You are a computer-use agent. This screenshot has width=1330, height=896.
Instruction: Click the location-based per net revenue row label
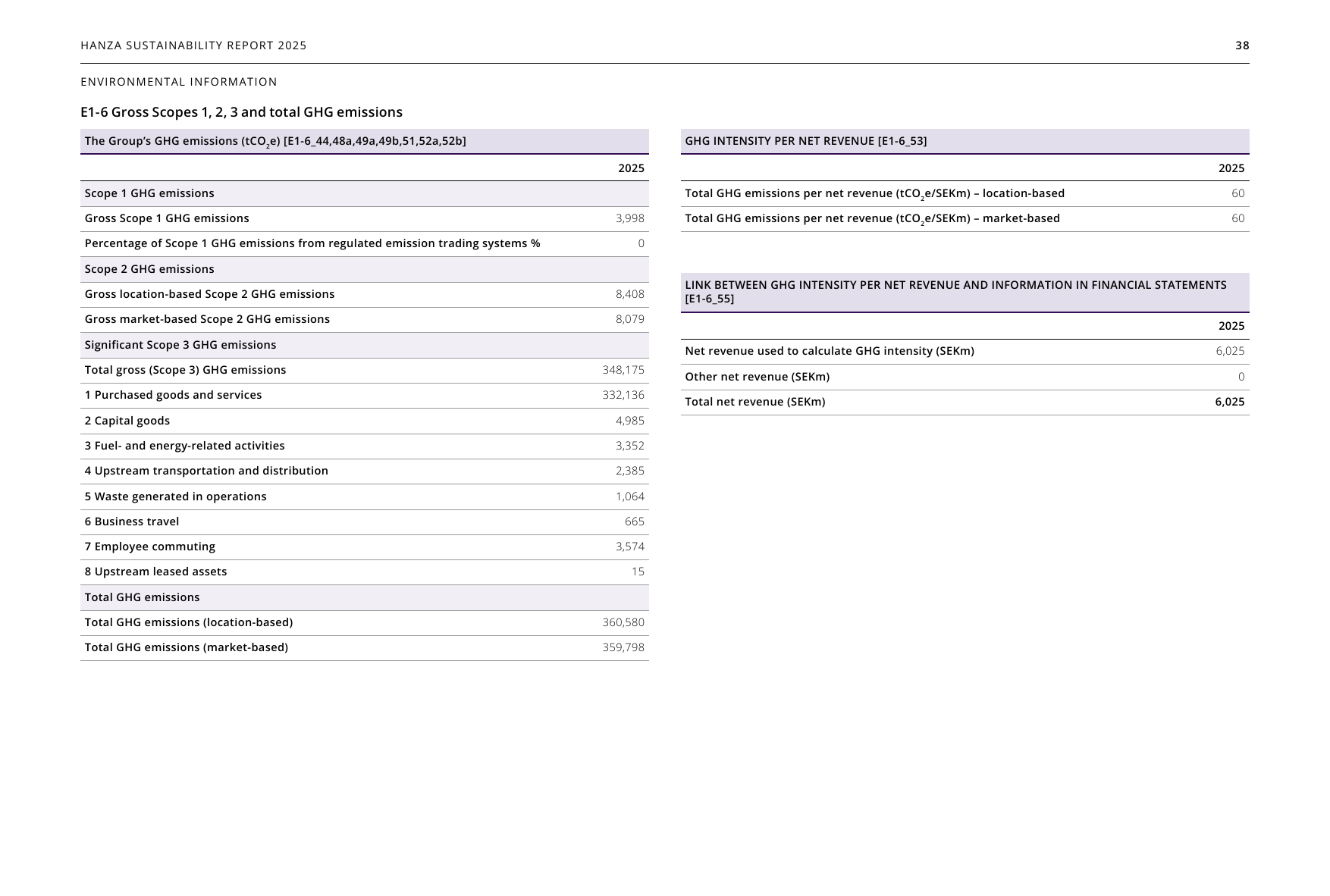click(874, 194)
